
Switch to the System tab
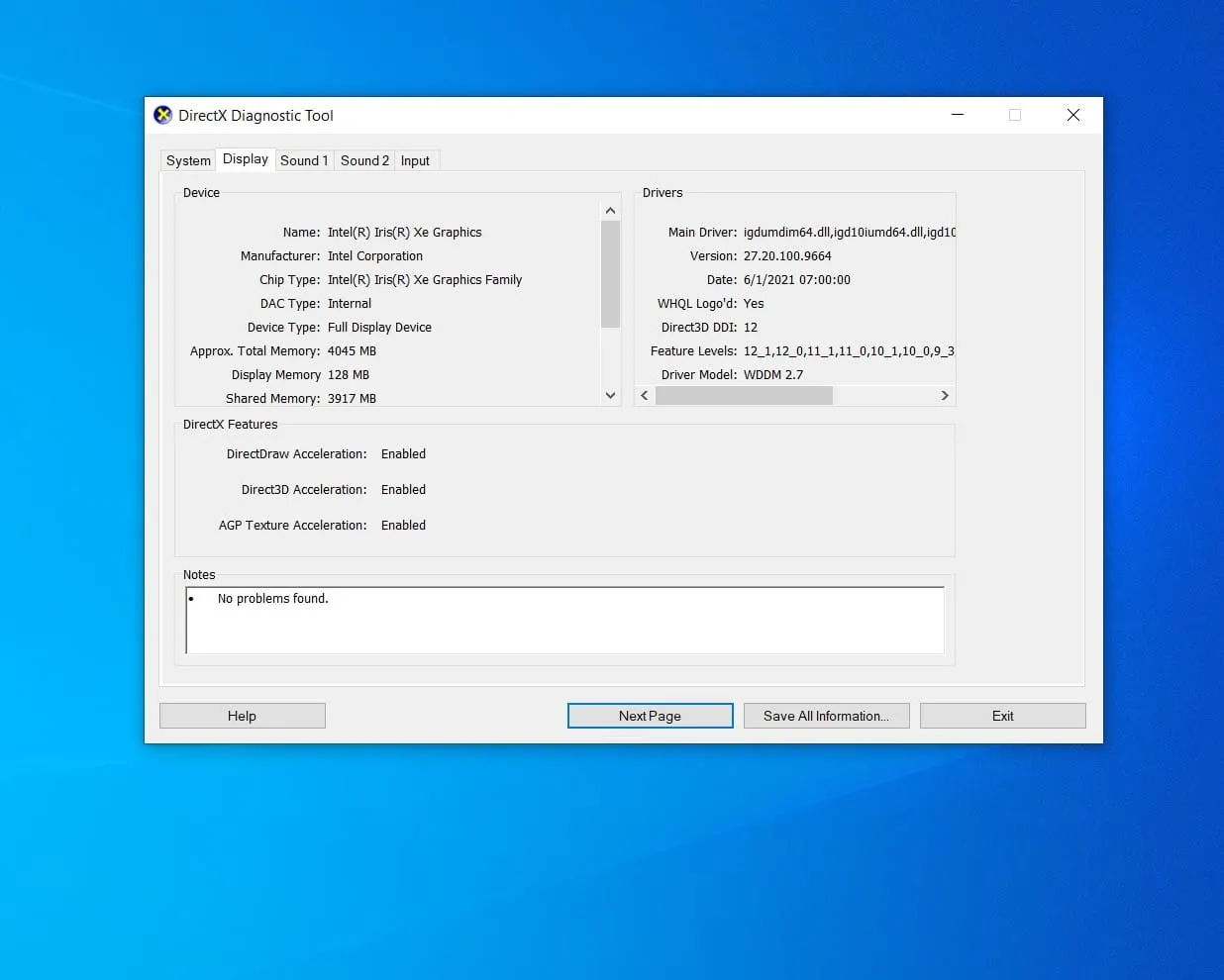(x=187, y=159)
